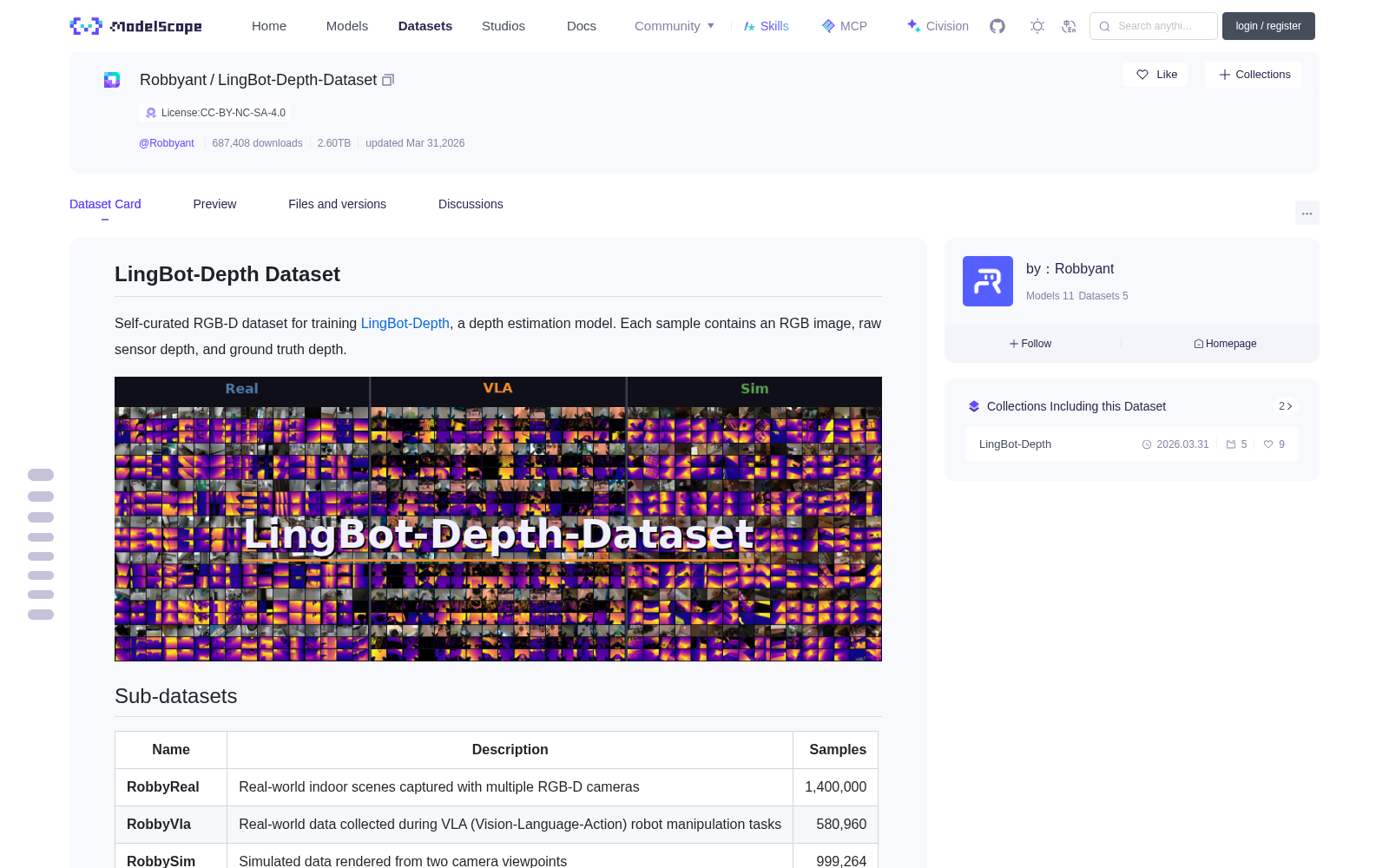Click the Models 11 count under Robbyant
This screenshot has width=1389, height=868.
1050,296
